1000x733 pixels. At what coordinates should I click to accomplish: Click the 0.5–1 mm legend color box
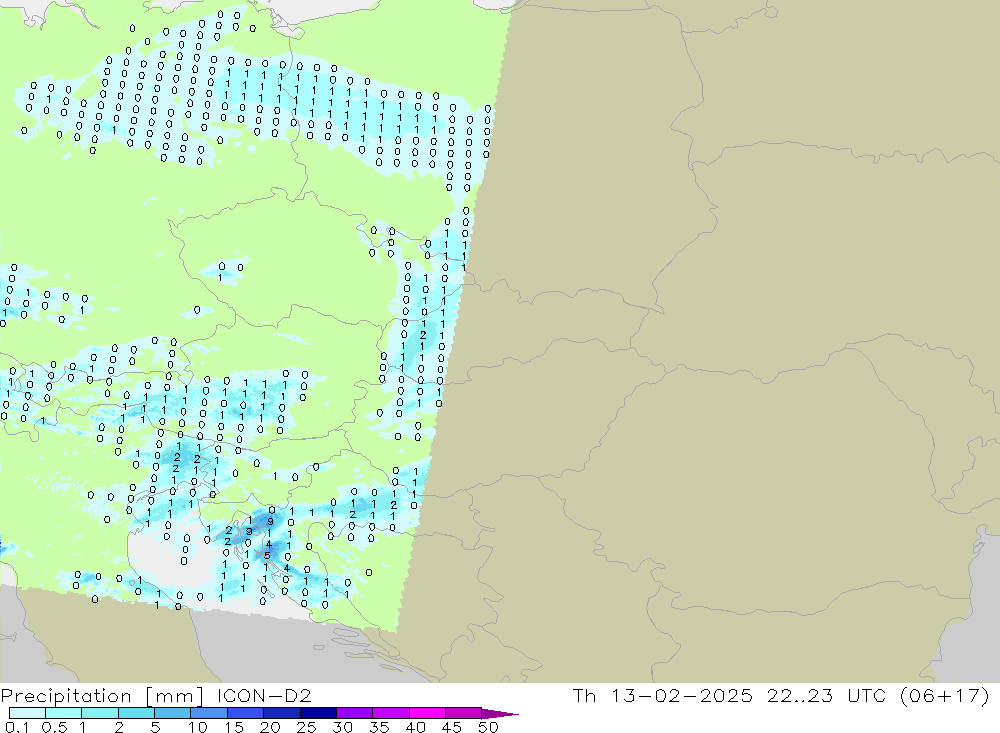(64, 713)
